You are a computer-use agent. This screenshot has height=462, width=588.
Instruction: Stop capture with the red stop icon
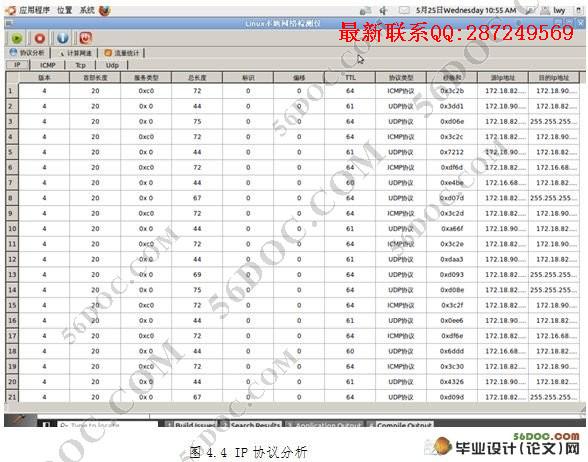(39, 38)
